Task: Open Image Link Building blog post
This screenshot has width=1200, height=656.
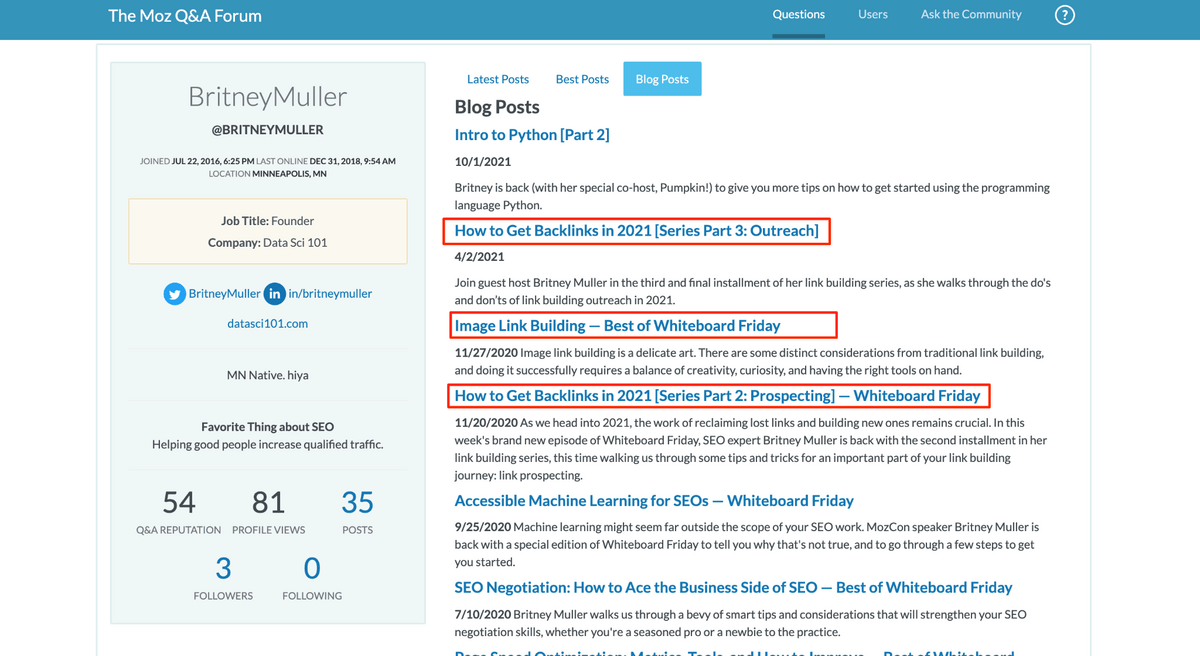Action: pos(617,325)
